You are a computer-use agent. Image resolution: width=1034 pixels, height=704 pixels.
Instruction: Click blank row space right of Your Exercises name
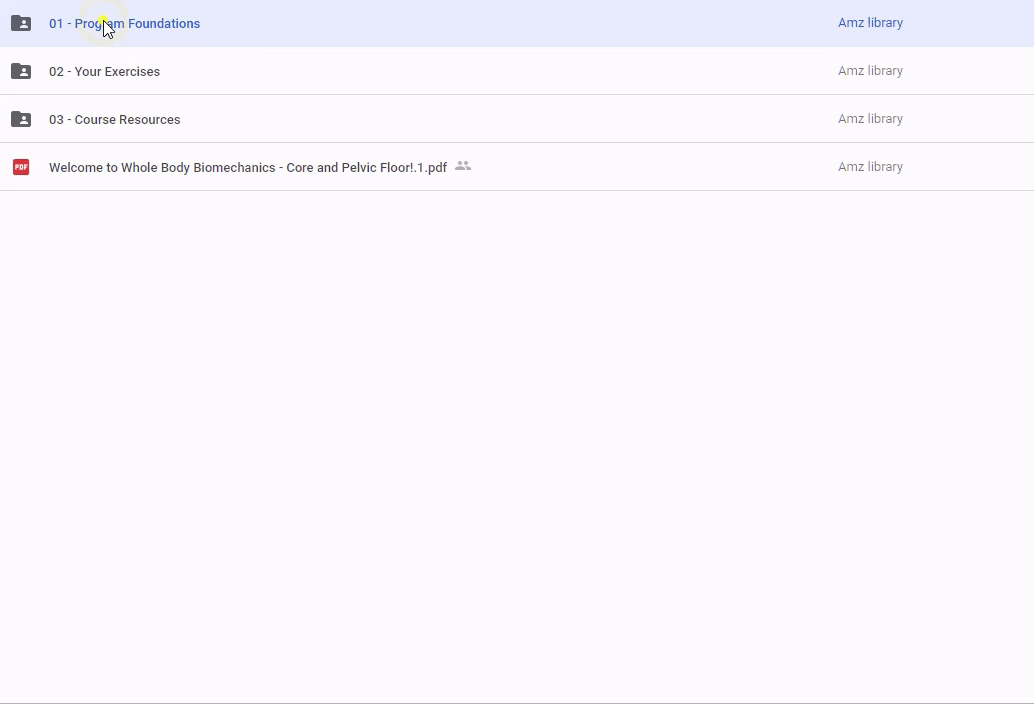pyautogui.click(x=500, y=71)
